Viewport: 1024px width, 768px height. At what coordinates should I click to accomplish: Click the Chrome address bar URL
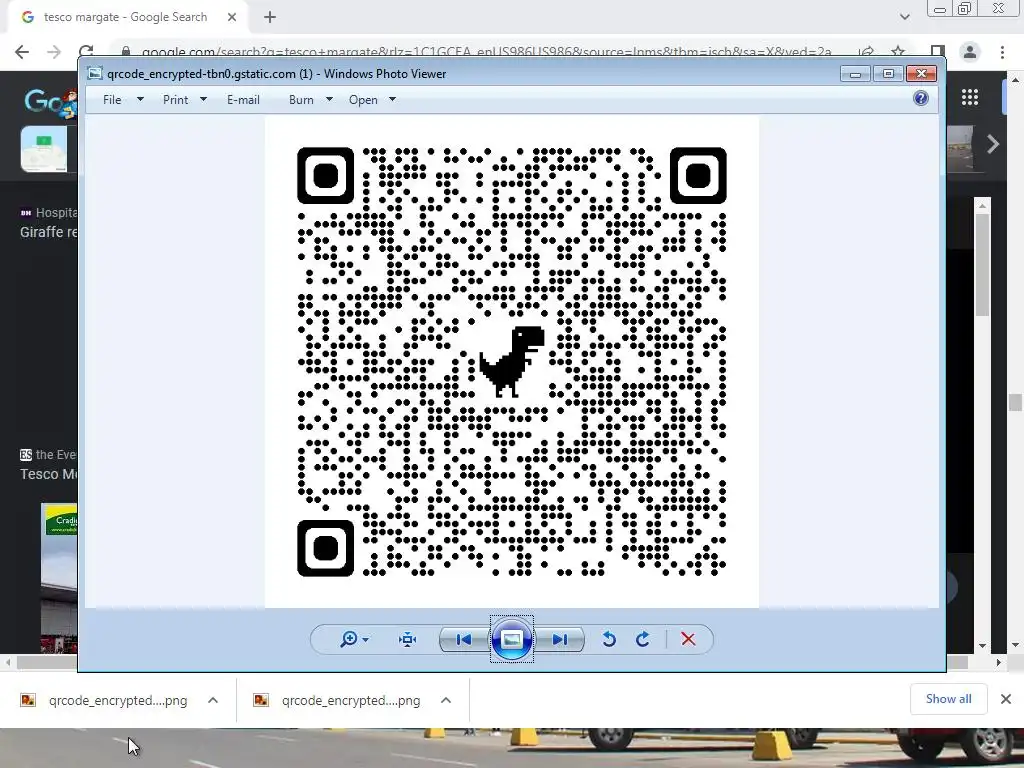coord(486,52)
